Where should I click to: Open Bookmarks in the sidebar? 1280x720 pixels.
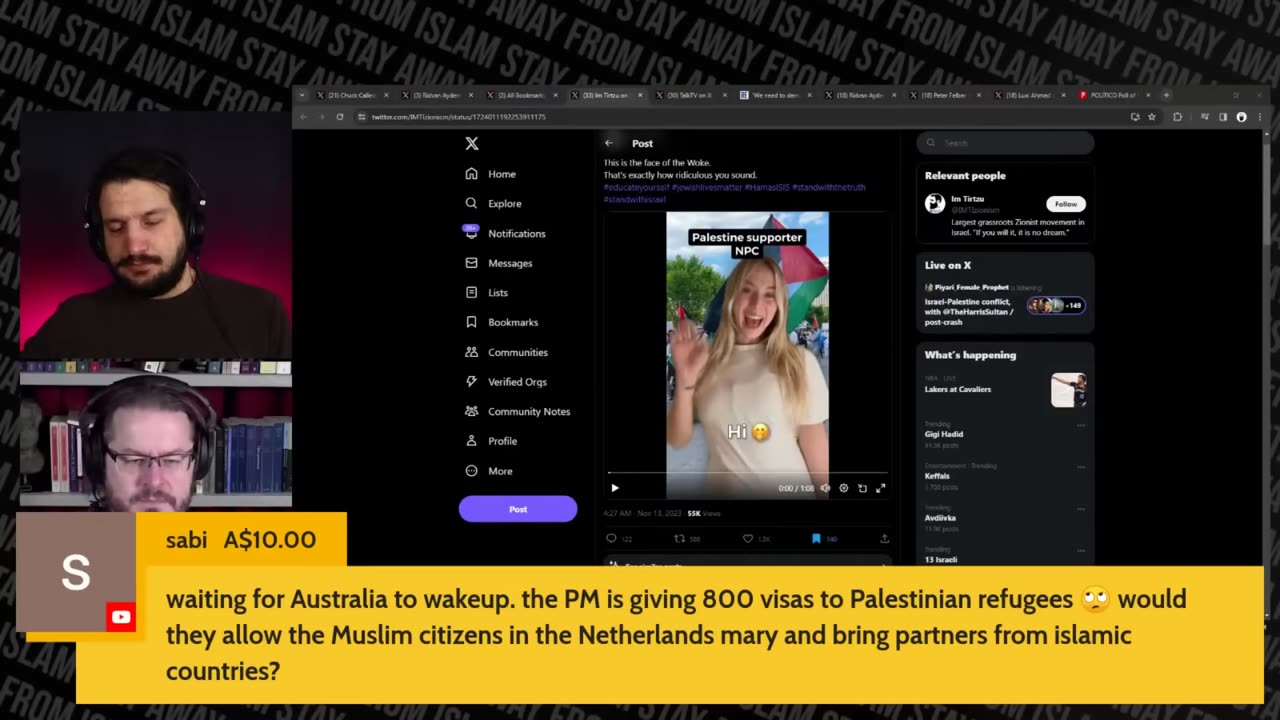pos(502,322)
